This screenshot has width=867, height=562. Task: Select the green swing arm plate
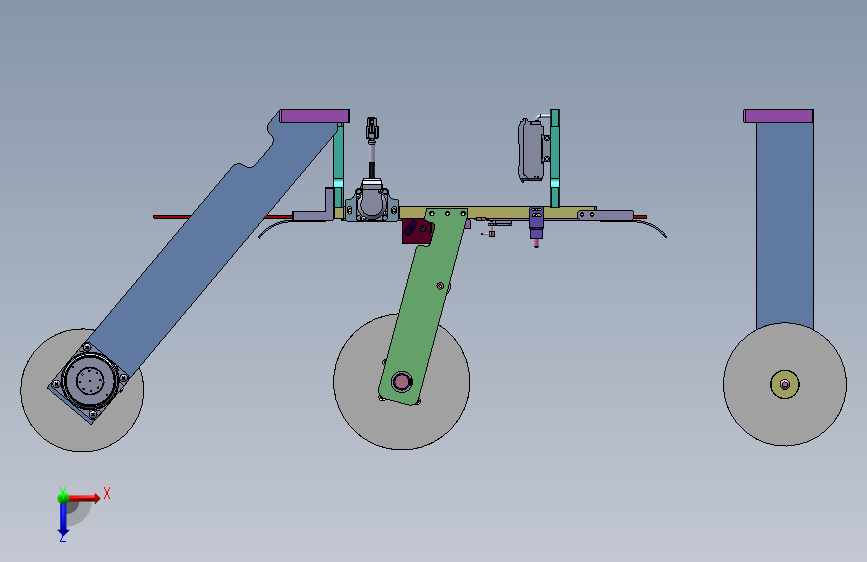[423, 307]
